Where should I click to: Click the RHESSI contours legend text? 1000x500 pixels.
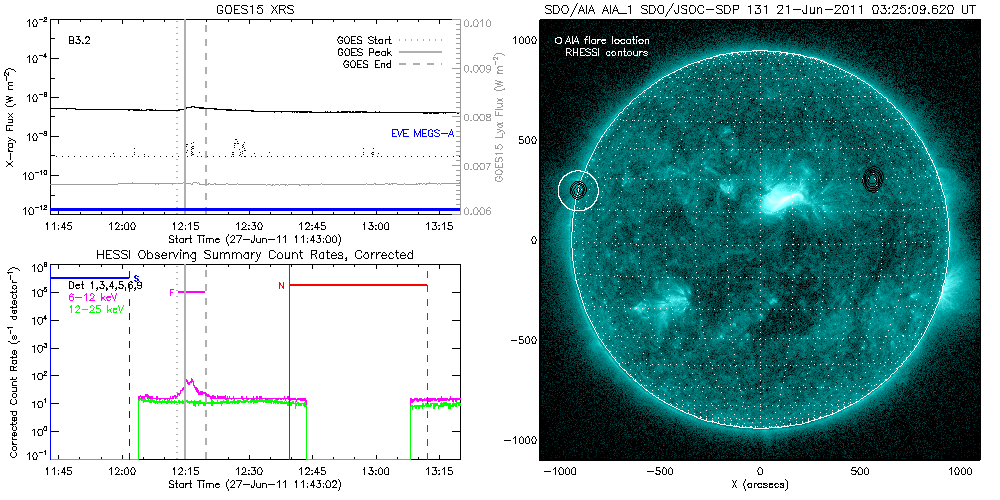[x=609, y=52]
